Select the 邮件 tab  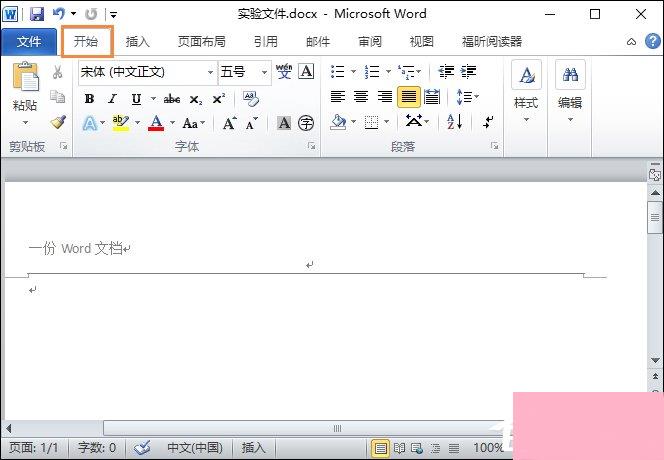[x=318, y=42]
